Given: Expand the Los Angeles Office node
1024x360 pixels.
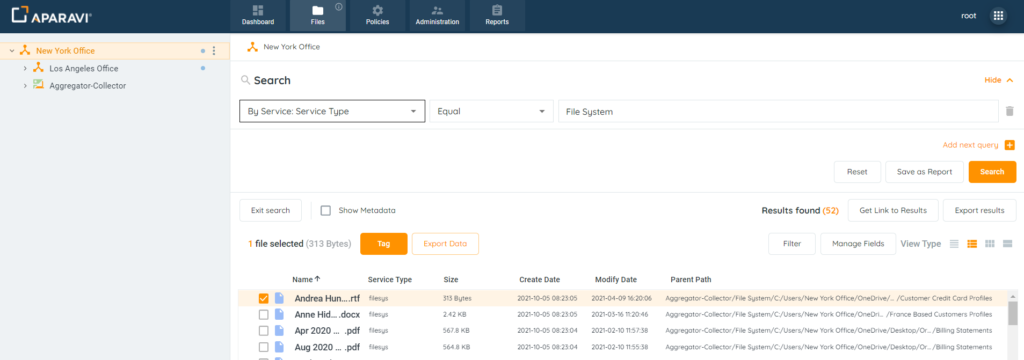Looking at the screenshot, I should 25,68.
